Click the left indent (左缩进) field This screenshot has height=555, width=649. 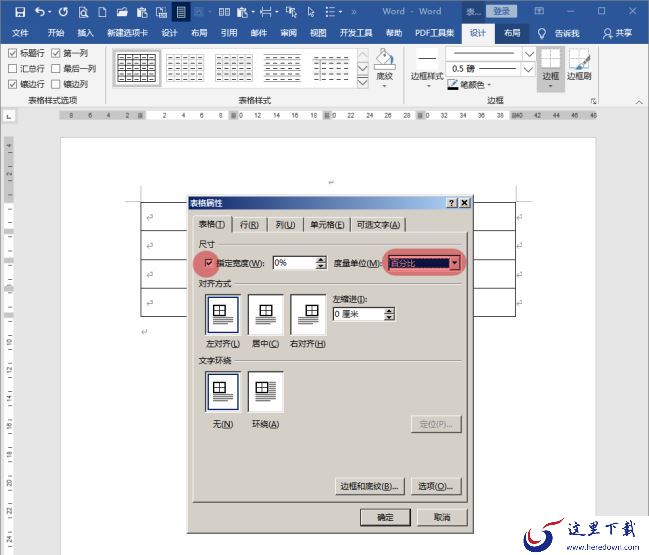pos(358,314)
